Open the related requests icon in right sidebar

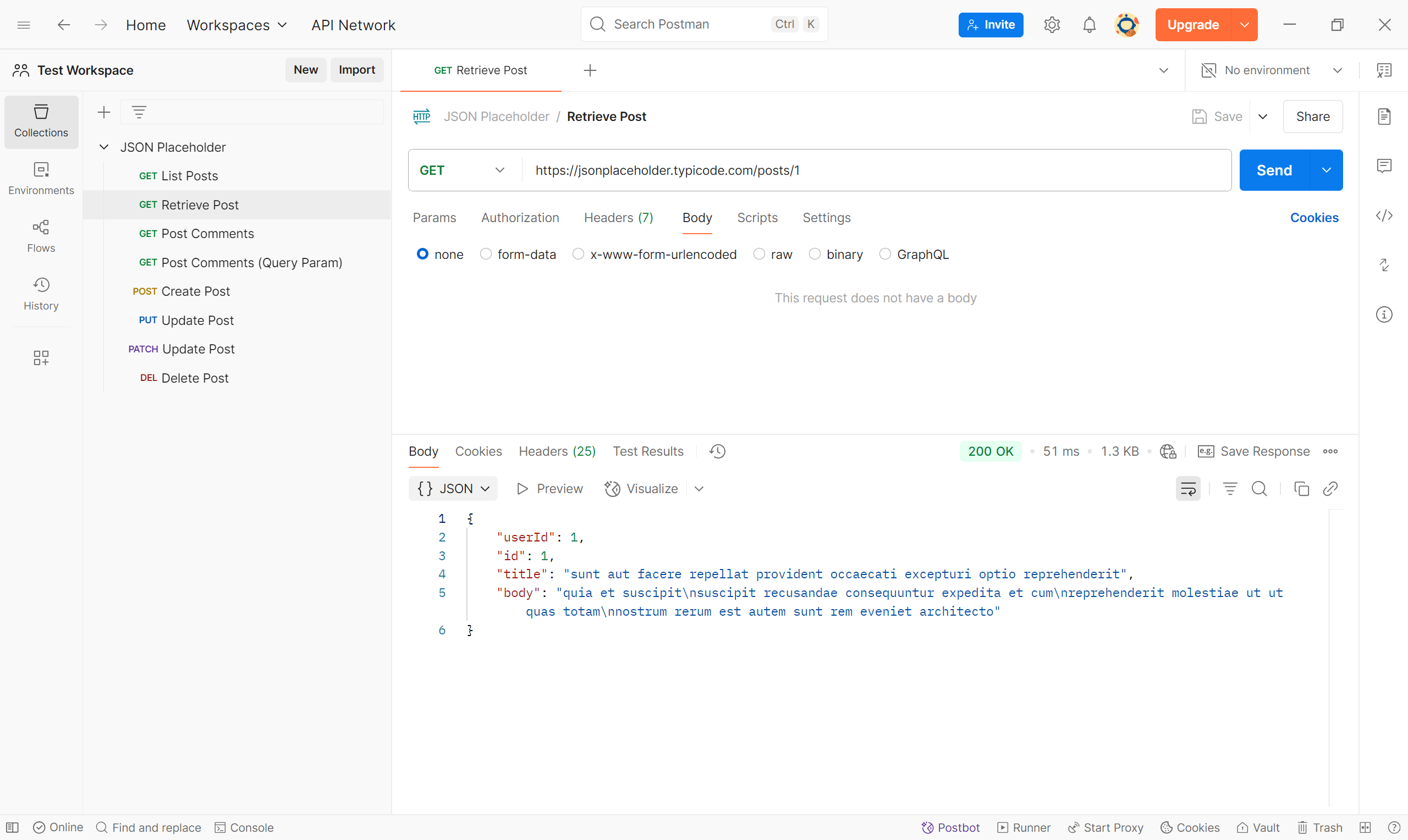coord(1384,265)
